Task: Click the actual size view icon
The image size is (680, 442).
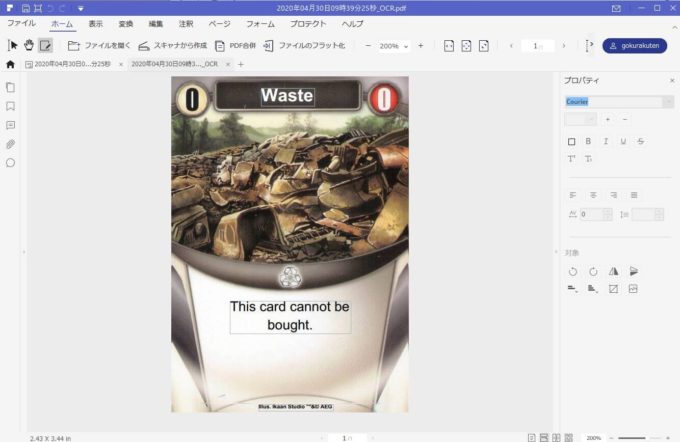Action: (x=484, y=46)
